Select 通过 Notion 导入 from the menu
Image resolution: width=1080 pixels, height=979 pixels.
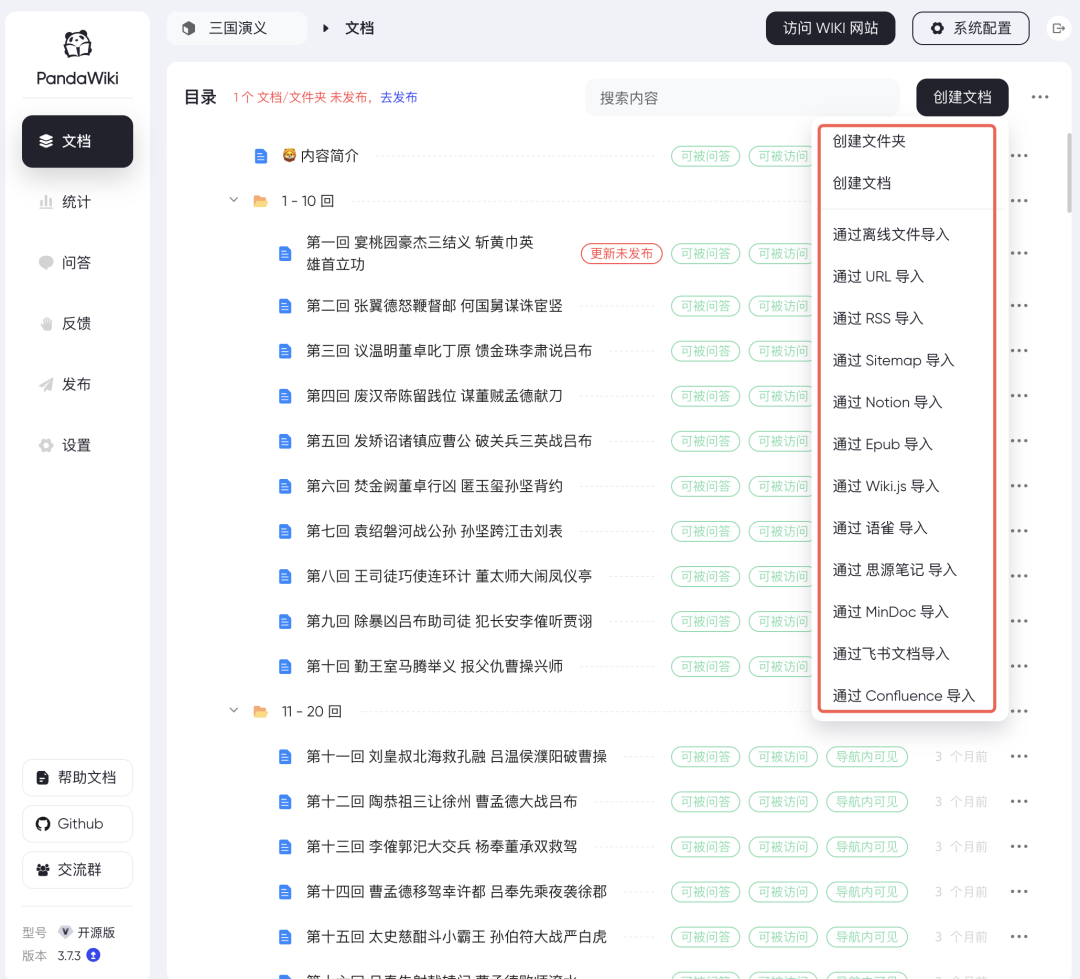(887, 402)
